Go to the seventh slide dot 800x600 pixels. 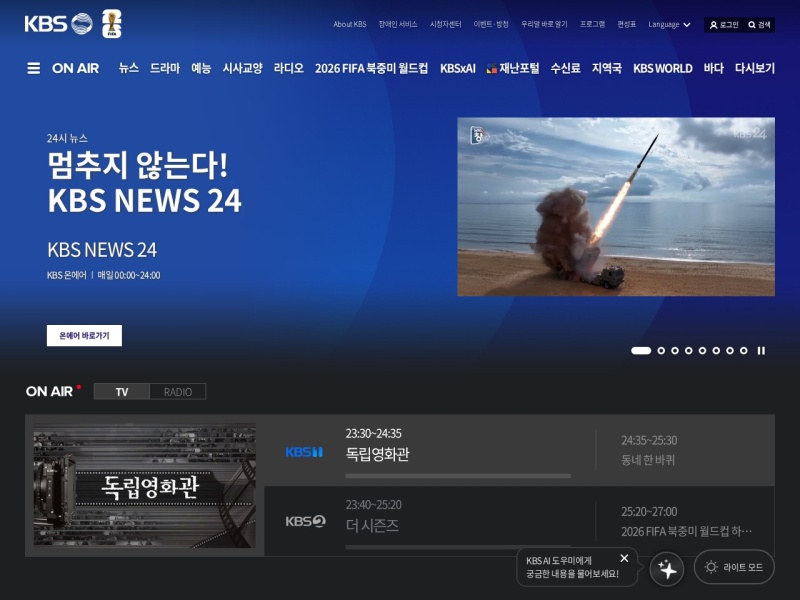[730, 351]
